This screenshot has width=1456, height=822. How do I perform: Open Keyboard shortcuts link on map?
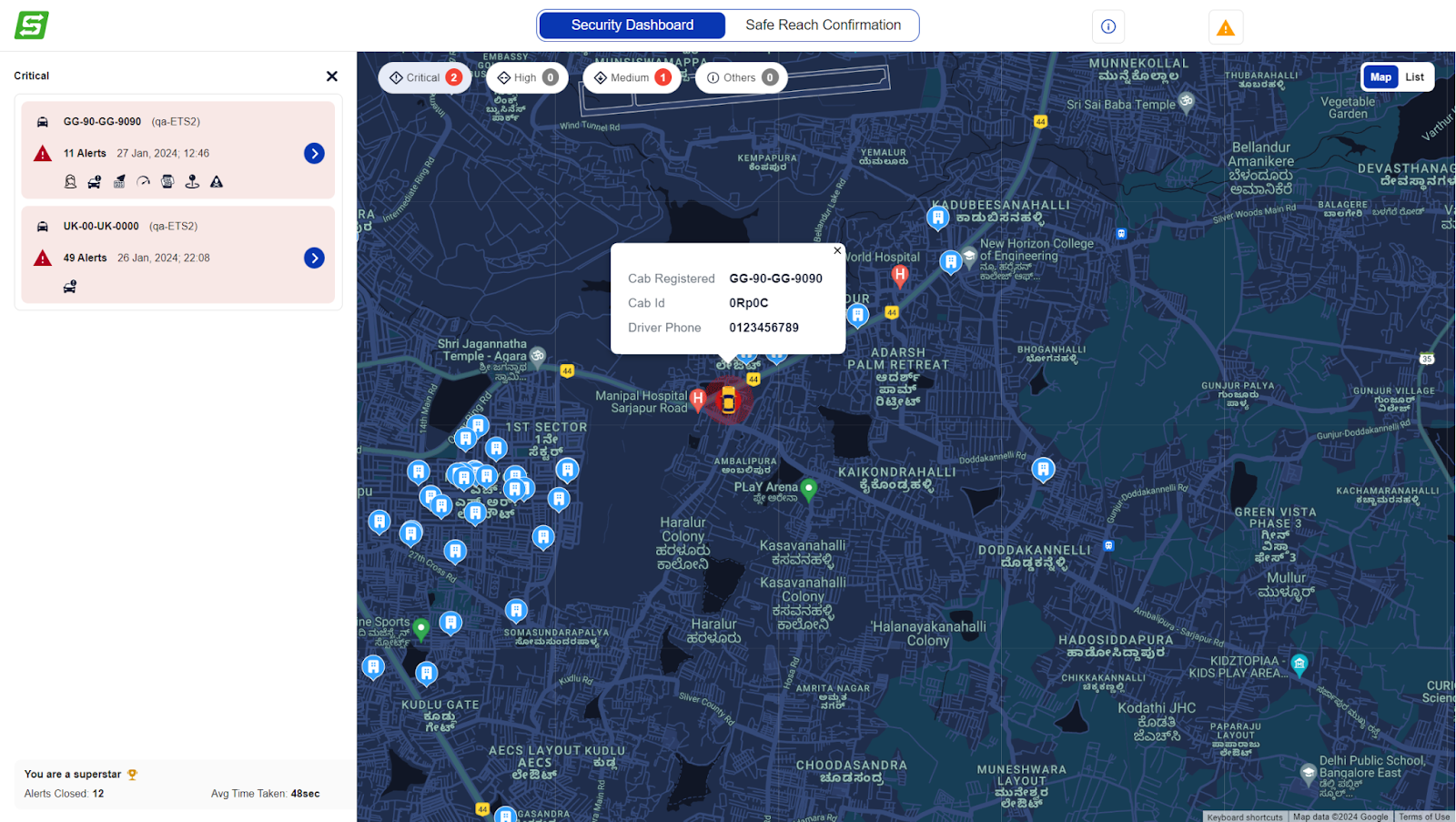(1245, 817)
